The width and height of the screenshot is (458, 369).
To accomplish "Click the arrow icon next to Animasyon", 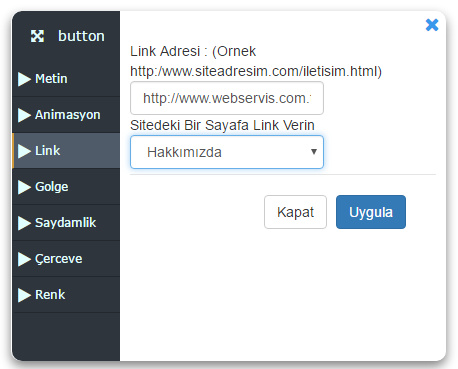I will tap(24, 115).
